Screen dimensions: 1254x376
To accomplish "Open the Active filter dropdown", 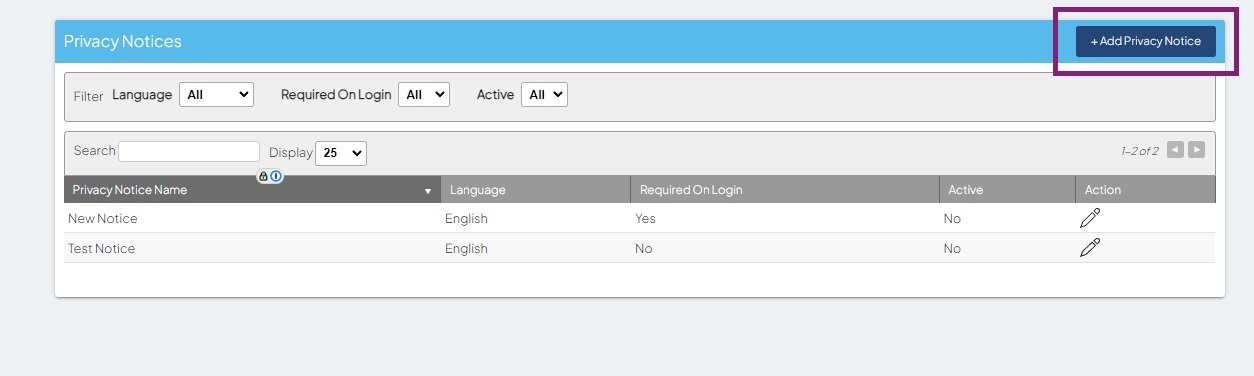I will tap(544, 94).
